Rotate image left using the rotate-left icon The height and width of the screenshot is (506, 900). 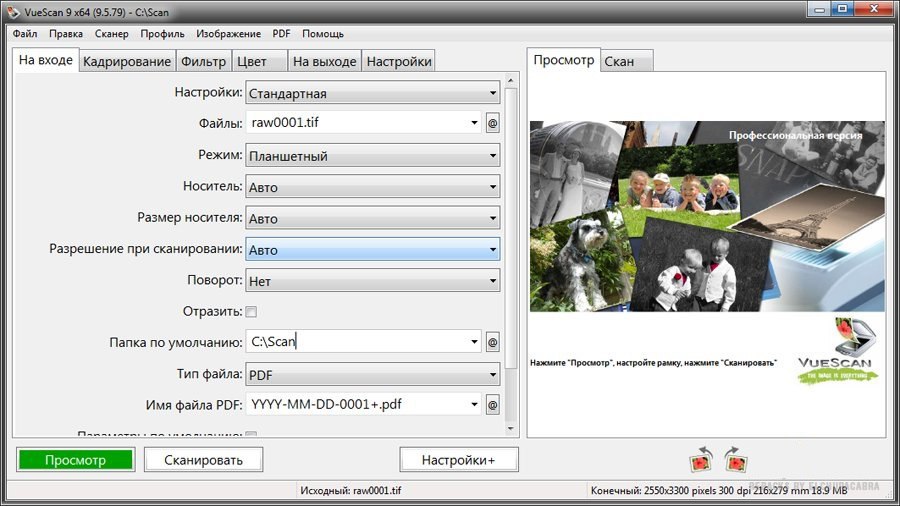coord(701,460)
